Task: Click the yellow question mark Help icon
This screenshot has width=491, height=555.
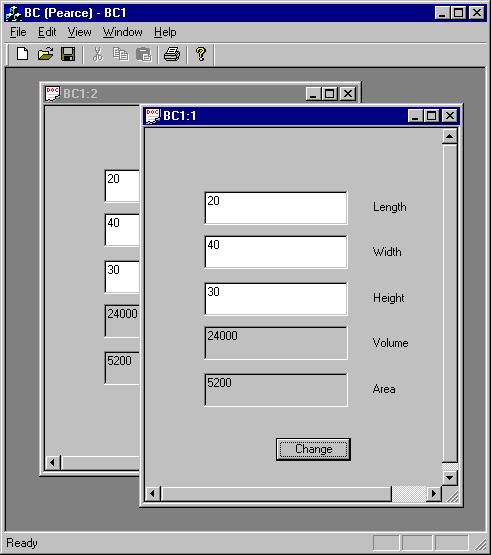Action: 201,55
